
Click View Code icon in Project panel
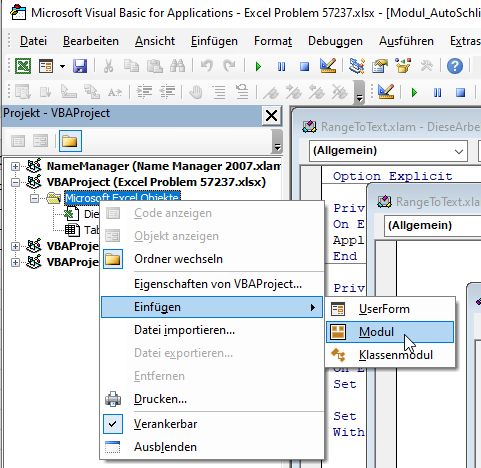pyautogui.click(x=18, y=141)
